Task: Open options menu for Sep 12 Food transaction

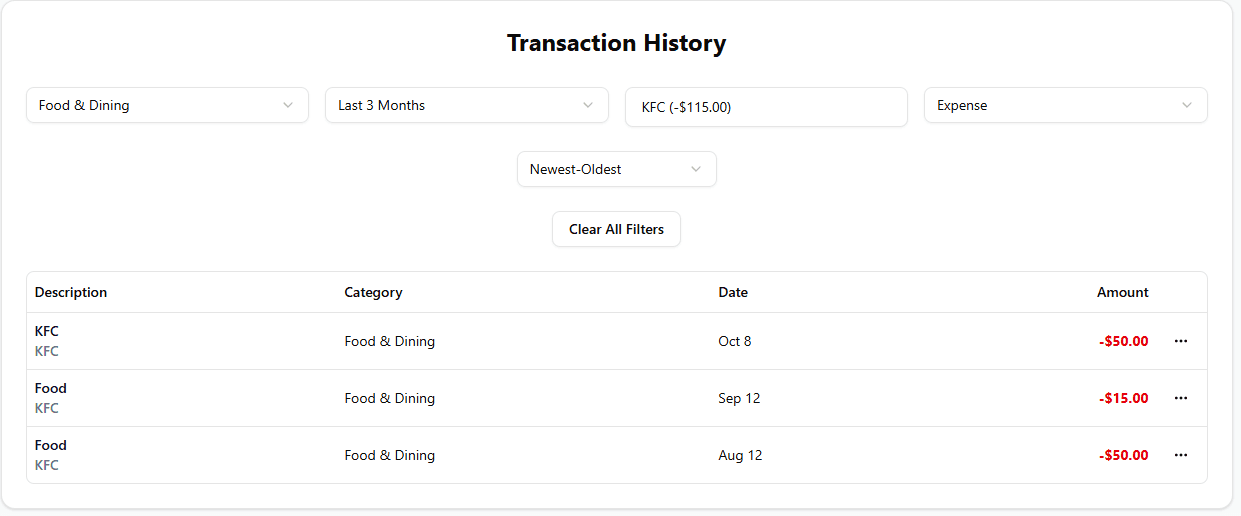Action: point(1181,398)
